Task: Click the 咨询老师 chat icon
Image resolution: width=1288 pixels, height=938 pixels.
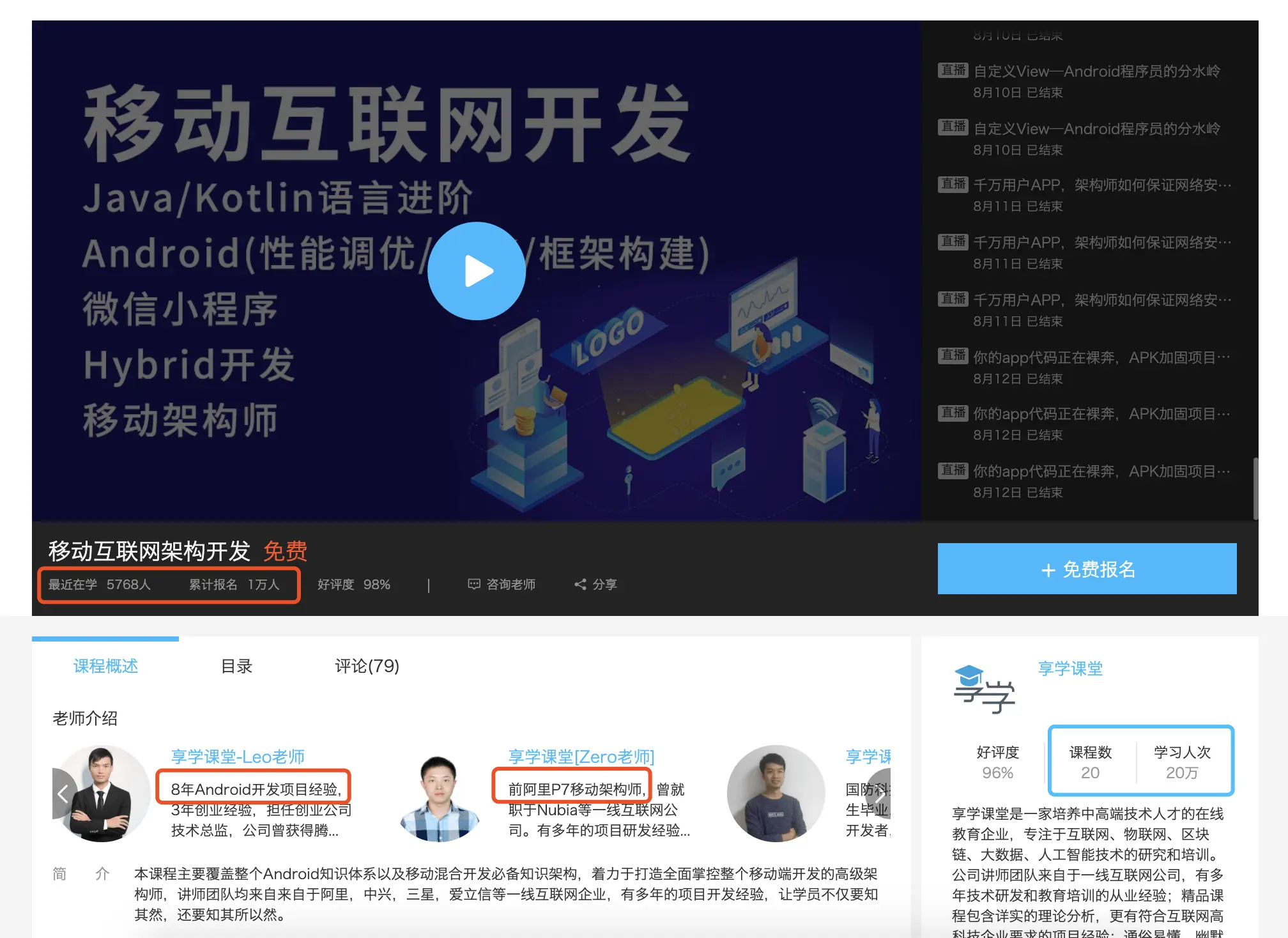Action: pos(473,584)
